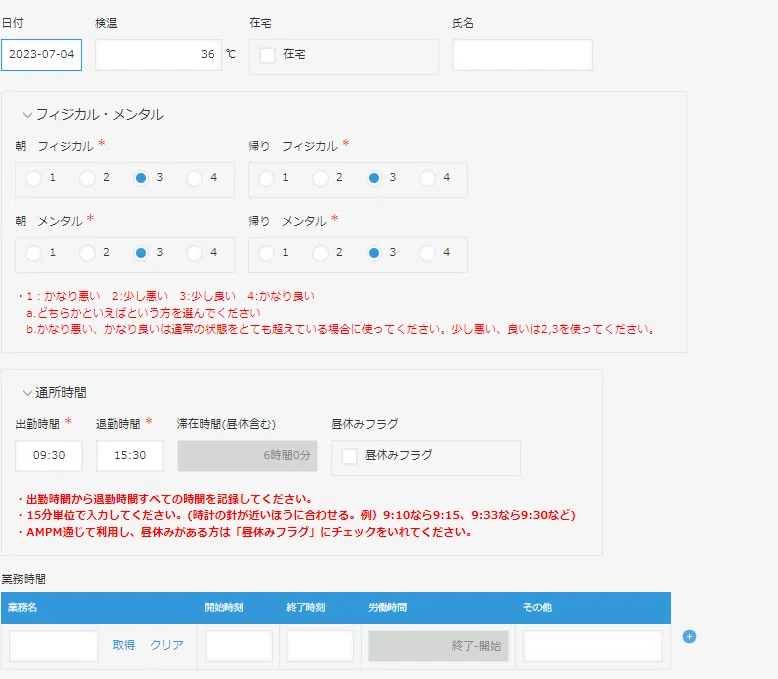Click the note about 15分単位で入力
778x679 pixels.
coord(297,515)
